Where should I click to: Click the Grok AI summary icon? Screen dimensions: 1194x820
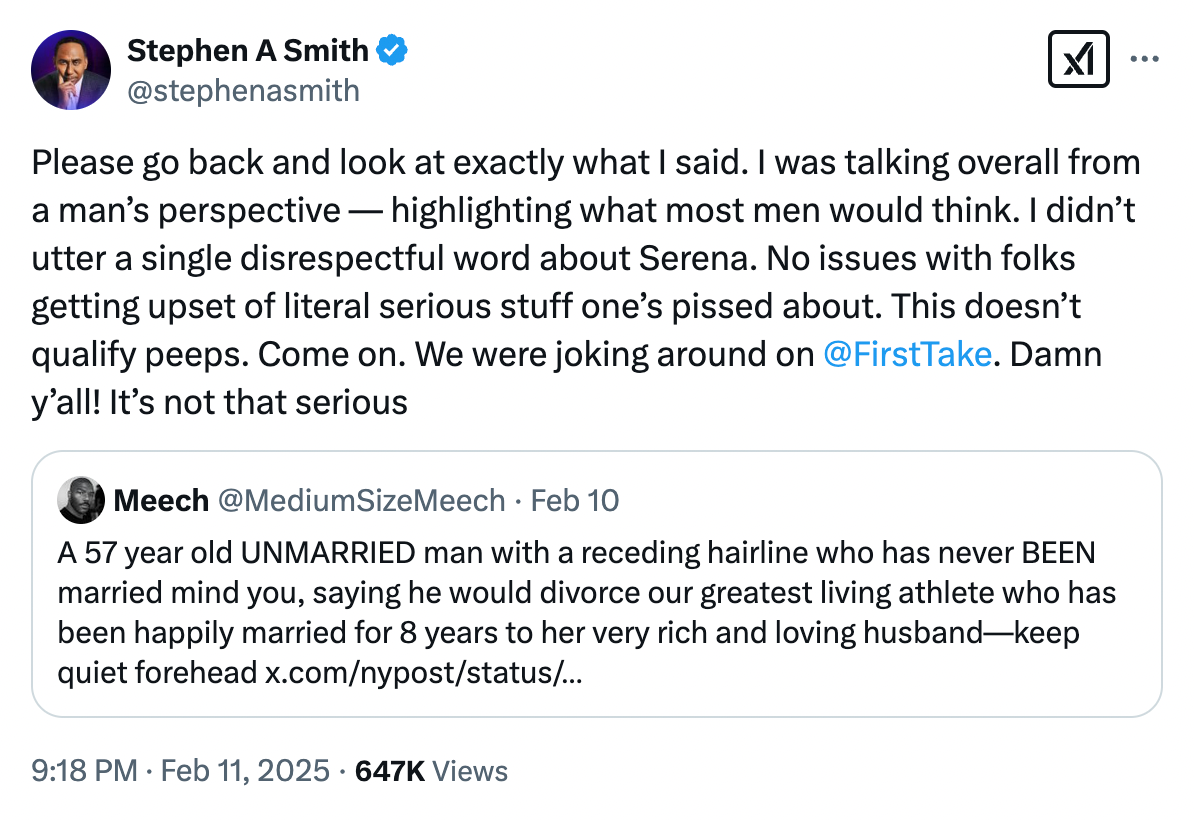1078,59
